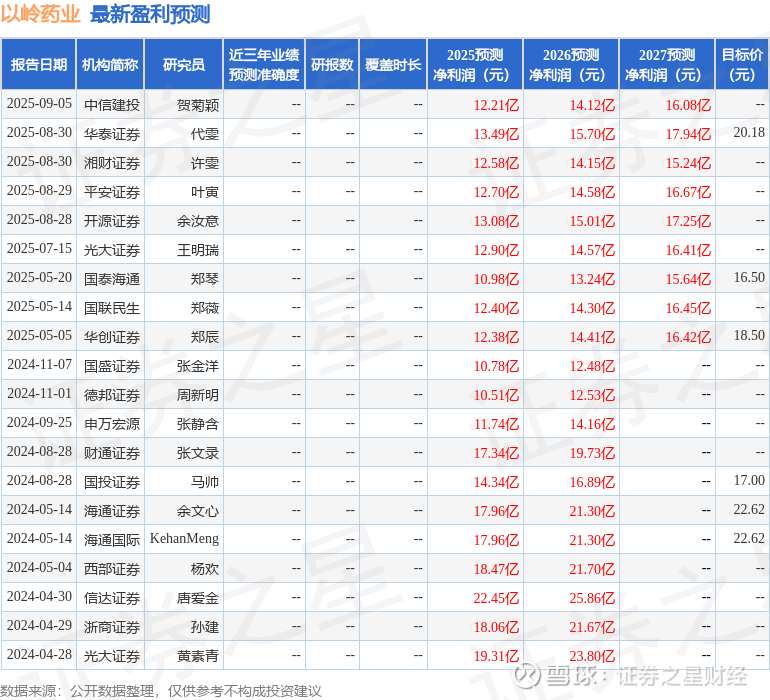
Task: Select the 研究员 column header
Action: [x=184, y=64]
